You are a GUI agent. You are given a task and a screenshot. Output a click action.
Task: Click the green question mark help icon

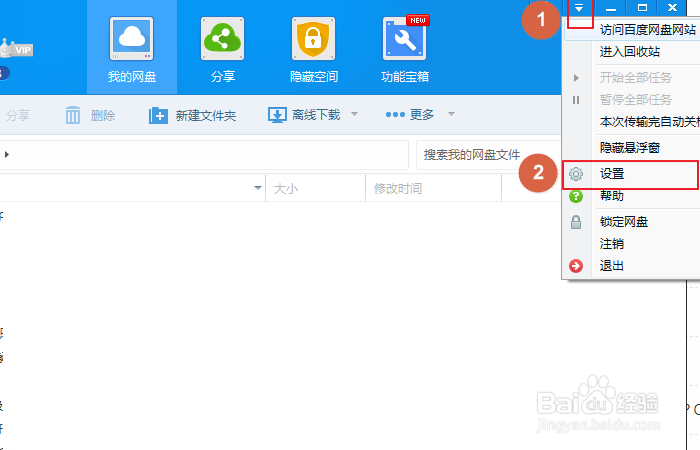point(576,196)
